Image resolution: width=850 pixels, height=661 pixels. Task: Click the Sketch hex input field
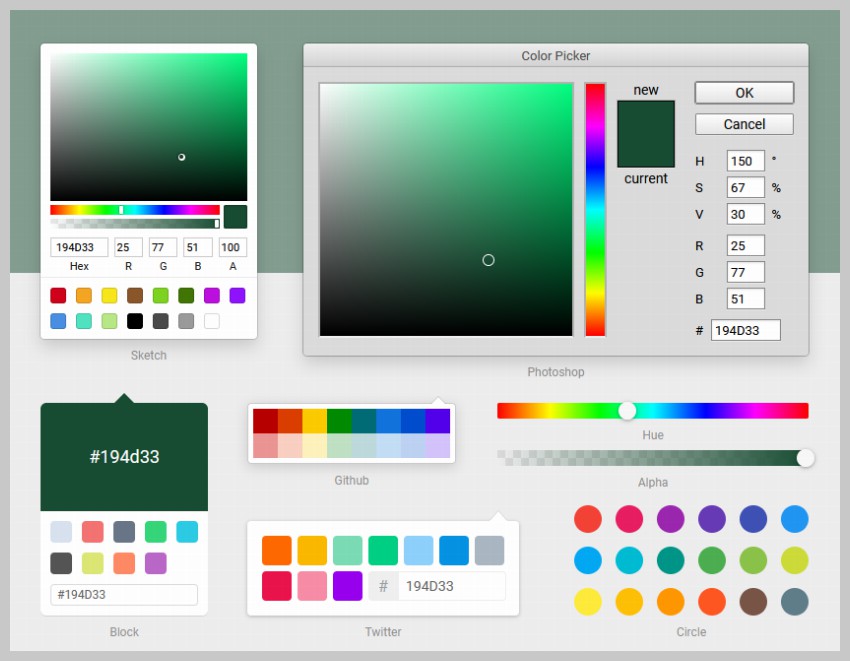coord(79,248)
